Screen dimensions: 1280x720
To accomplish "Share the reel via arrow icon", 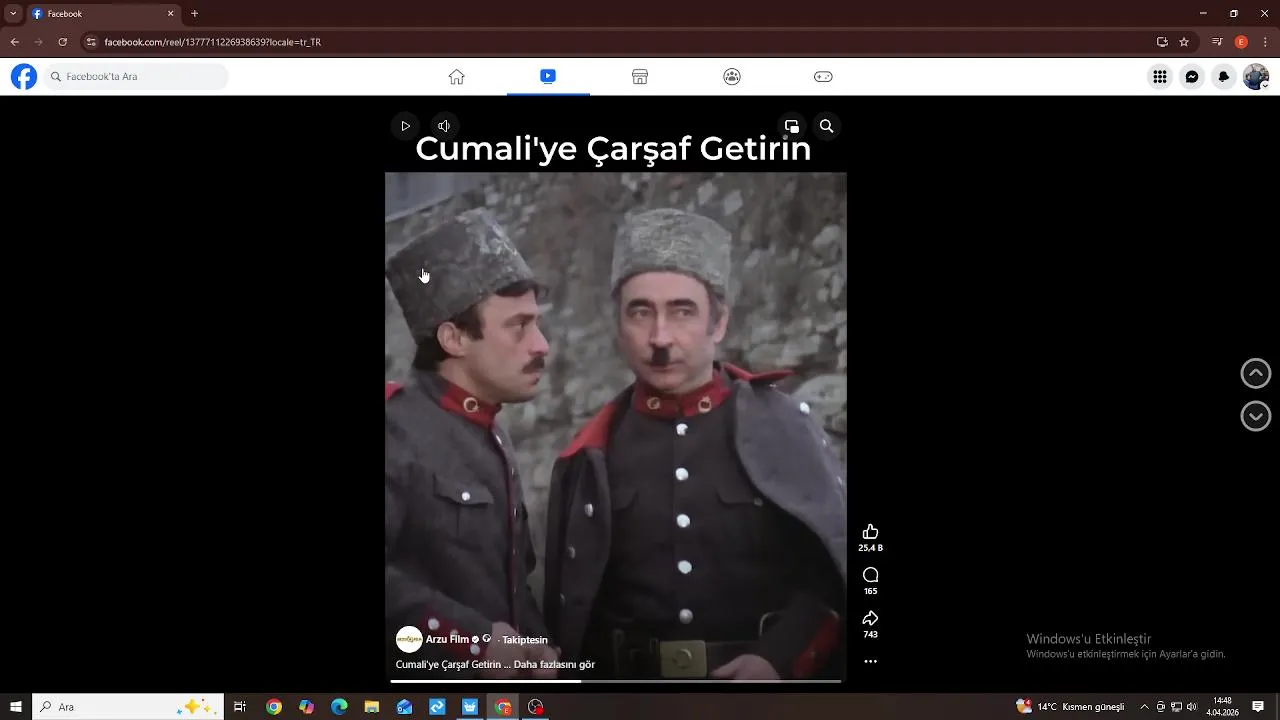I will tap(870, 618).
